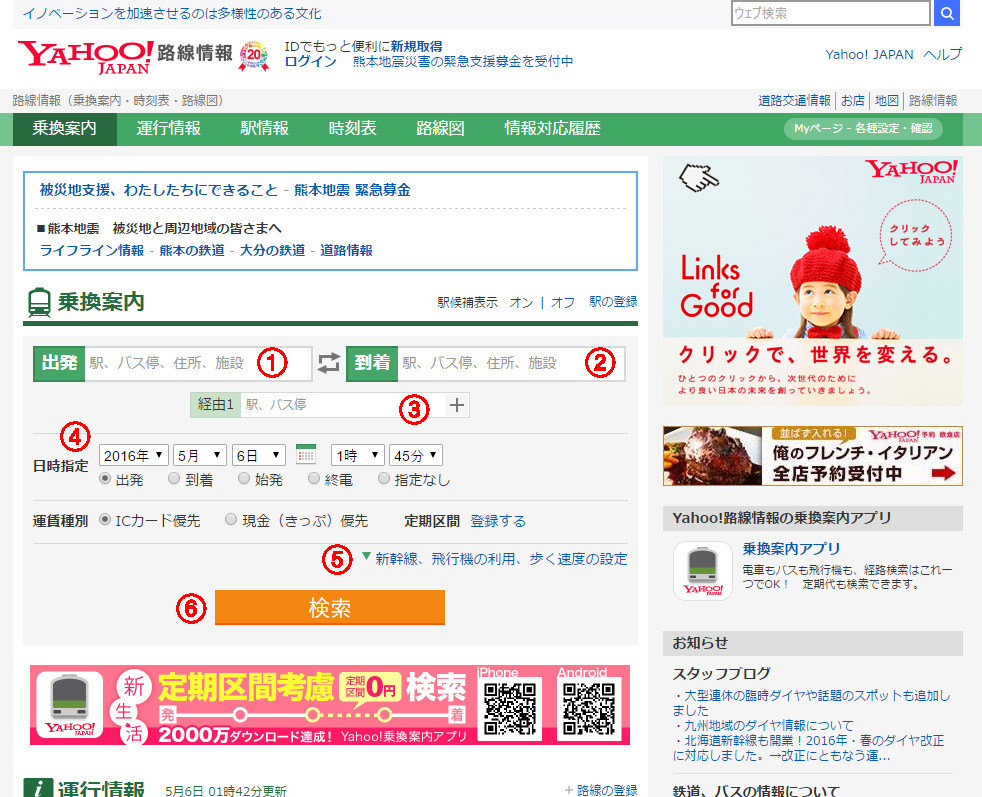Click the ヘルプ link
The width and height of the screenshot is (982, 797).
click(943, 54)
